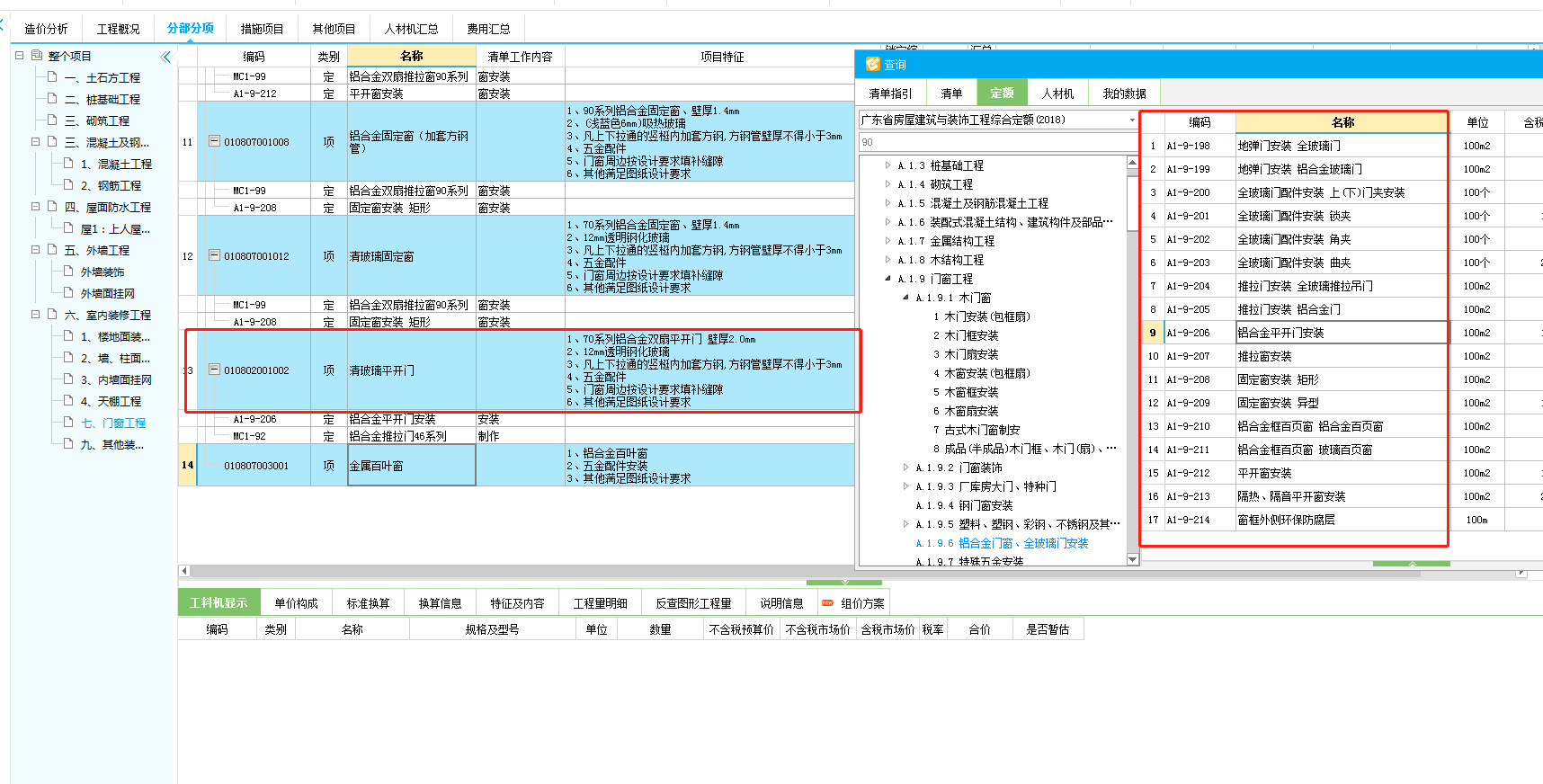1543x784 pixels.
Task: Click document icon beside 三、砌筑工程
Action: (x=52, y=120)
